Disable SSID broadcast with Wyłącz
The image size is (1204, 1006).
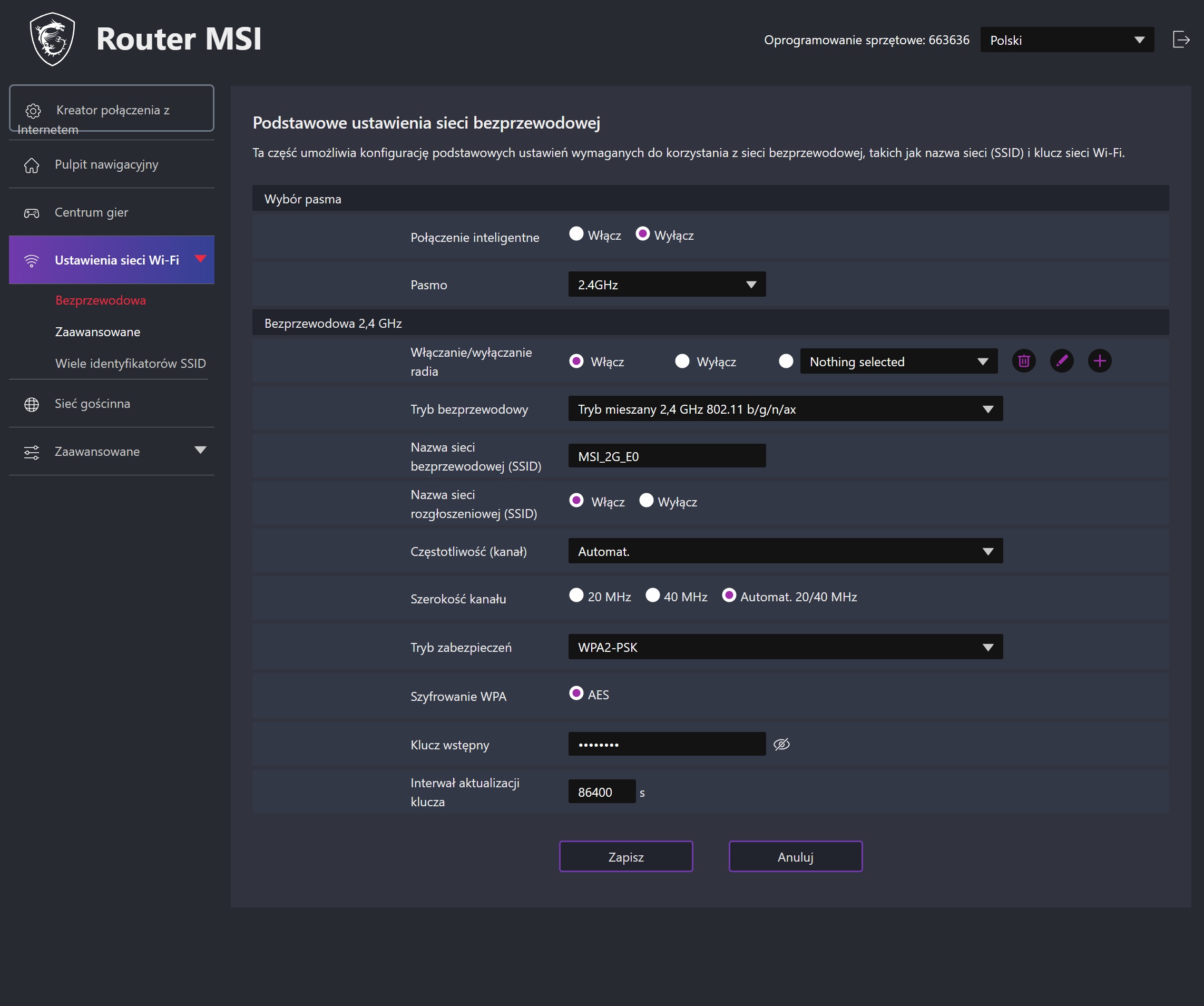click(x=646, y=500)
